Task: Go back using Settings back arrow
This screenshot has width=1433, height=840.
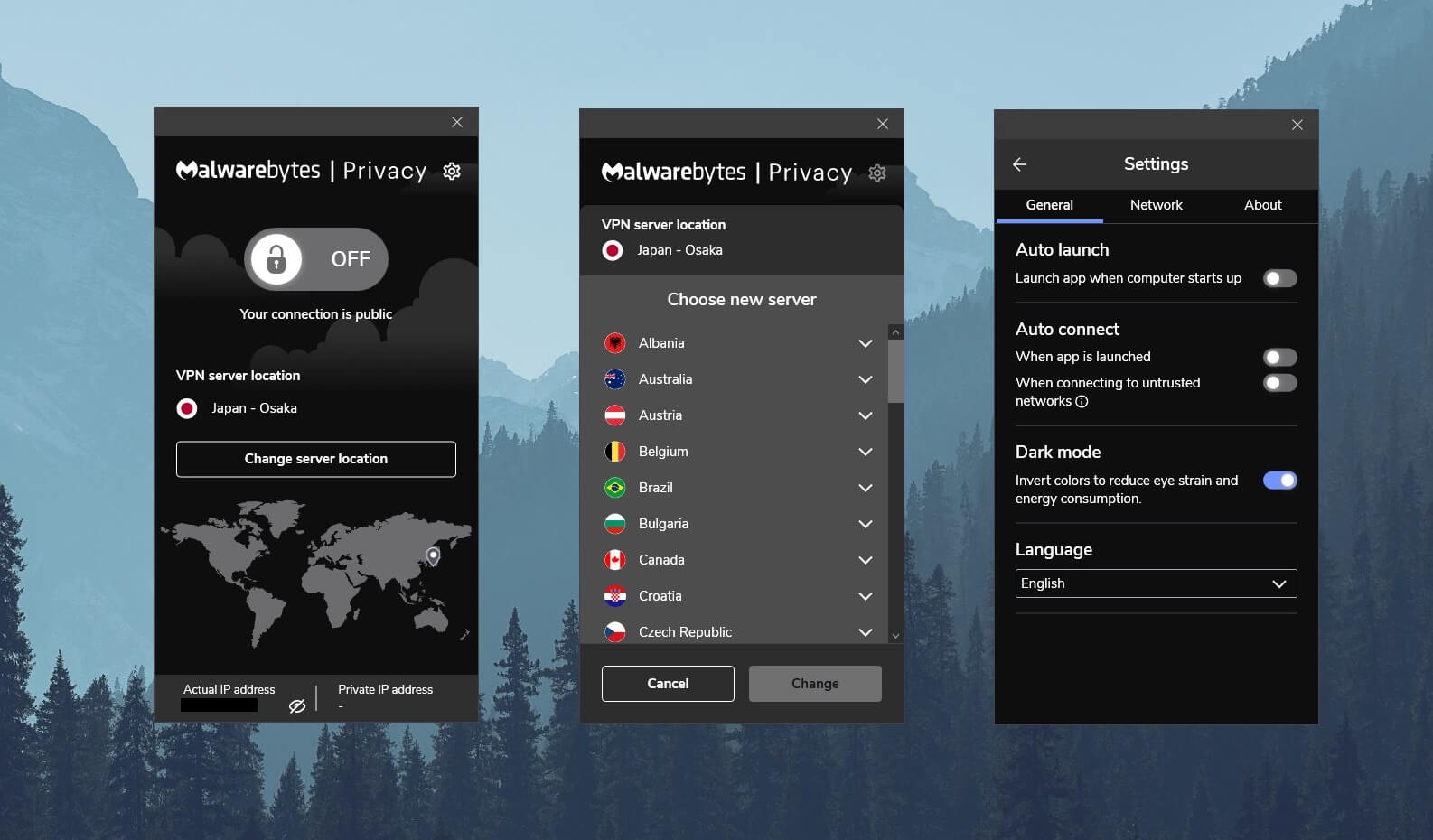Action: 1020,164
